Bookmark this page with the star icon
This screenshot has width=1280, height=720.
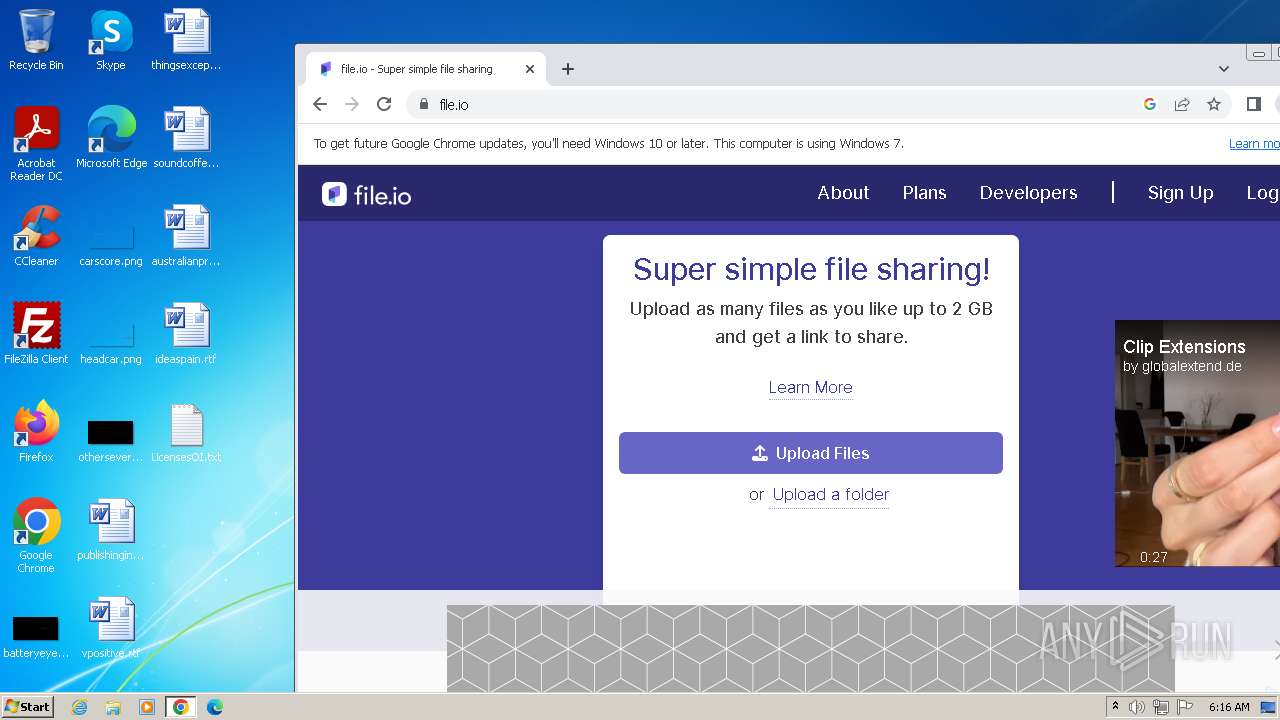(x=1214, y=104)
